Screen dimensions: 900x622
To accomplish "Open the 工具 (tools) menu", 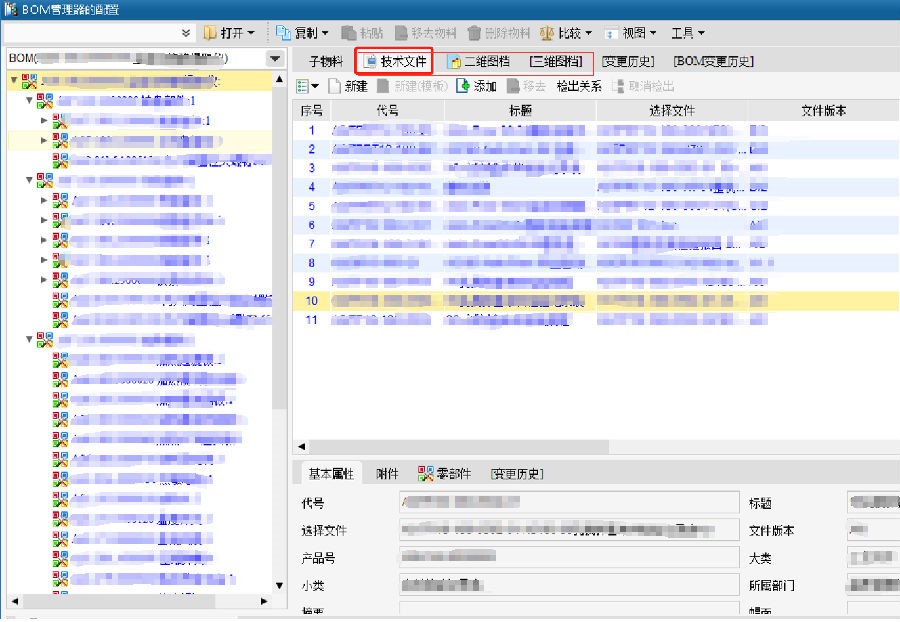I will coord(687,33).
